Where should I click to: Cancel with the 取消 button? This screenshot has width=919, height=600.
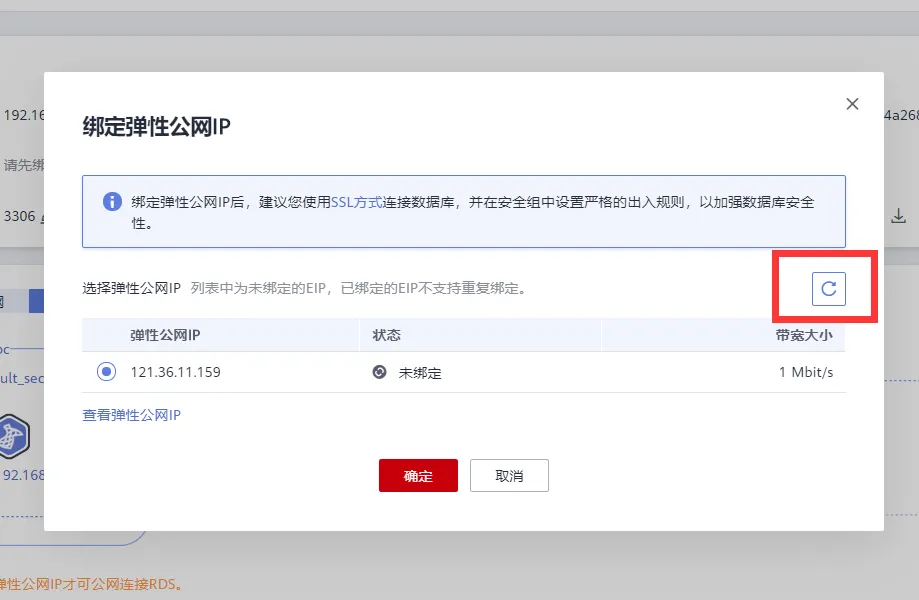[509, 475]
